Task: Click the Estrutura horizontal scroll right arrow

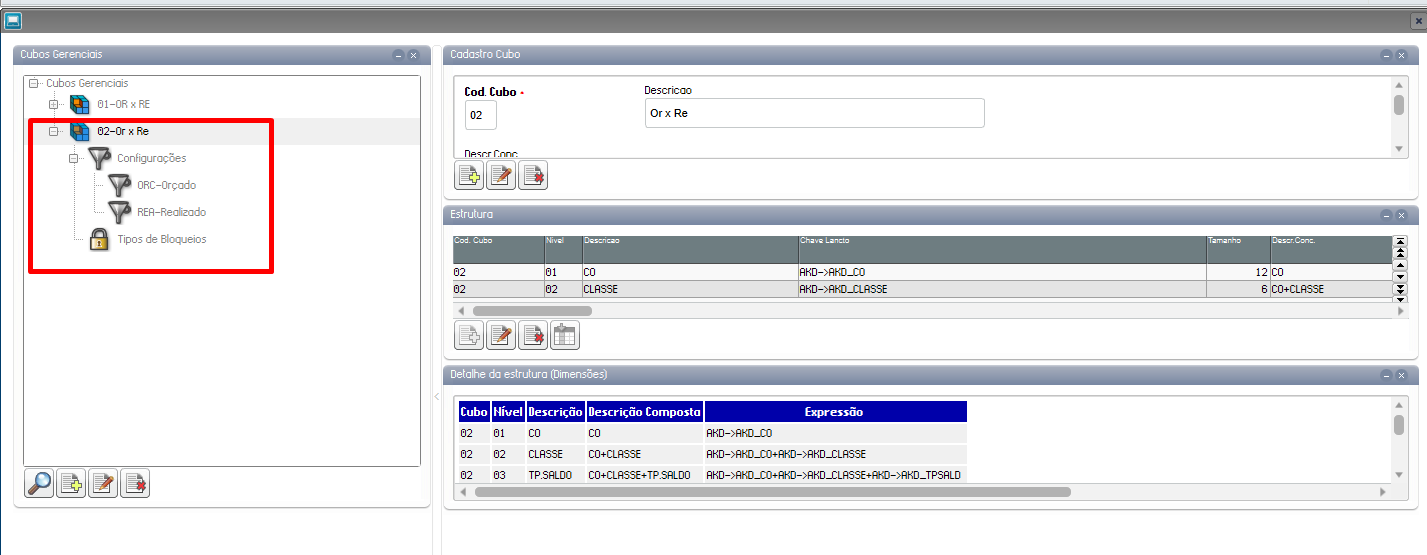Action: 1400,311
